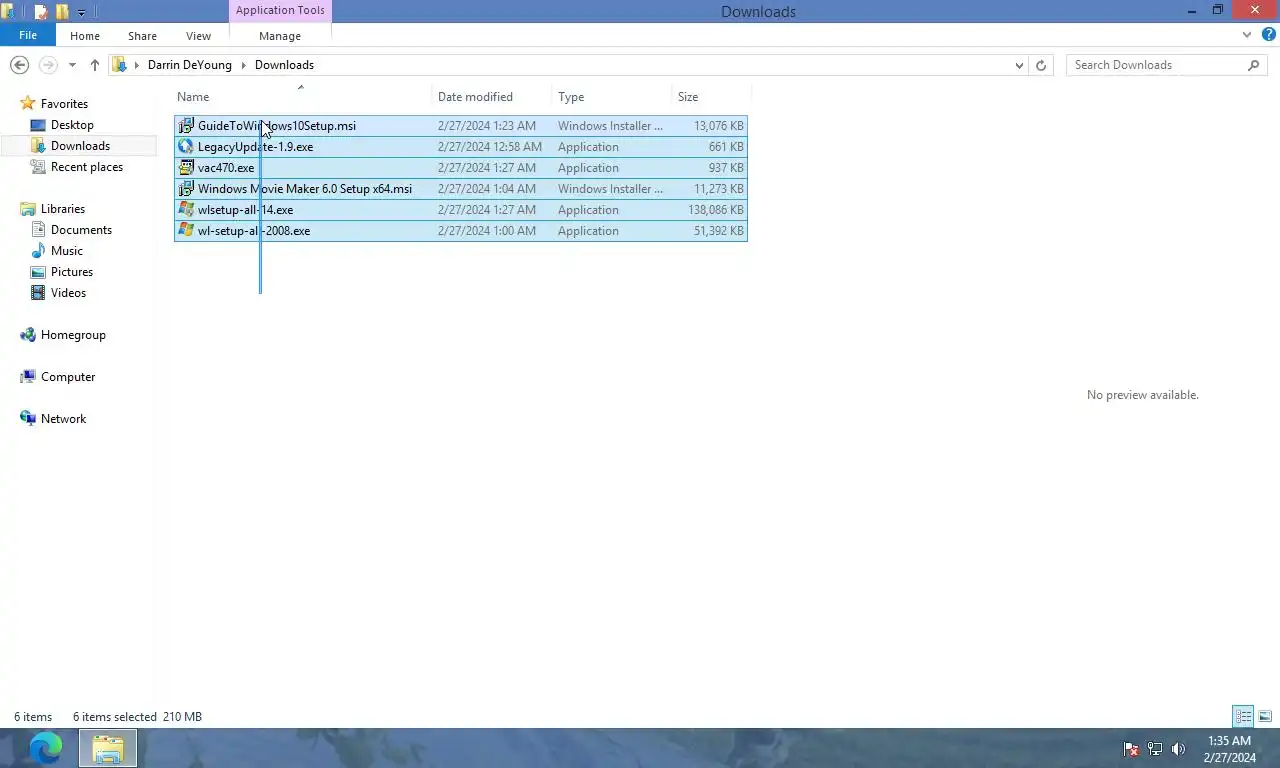Open the Documents library
The image size is (1280, 768).
click(81, 230)
